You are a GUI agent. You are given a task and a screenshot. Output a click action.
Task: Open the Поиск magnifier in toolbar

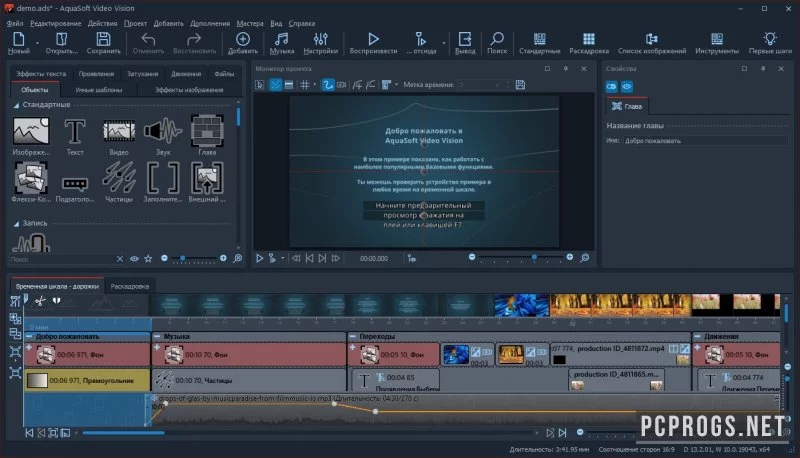coord(497,39)
